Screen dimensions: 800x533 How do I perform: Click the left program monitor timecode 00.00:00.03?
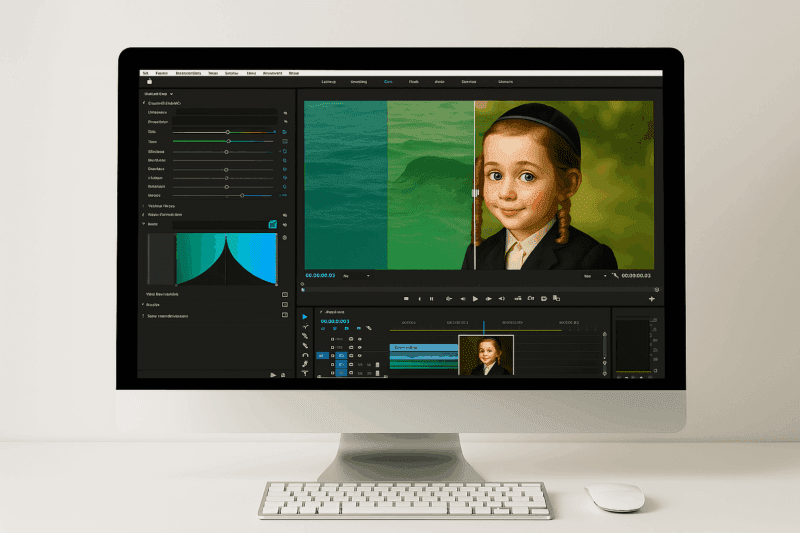pos(320,275)
